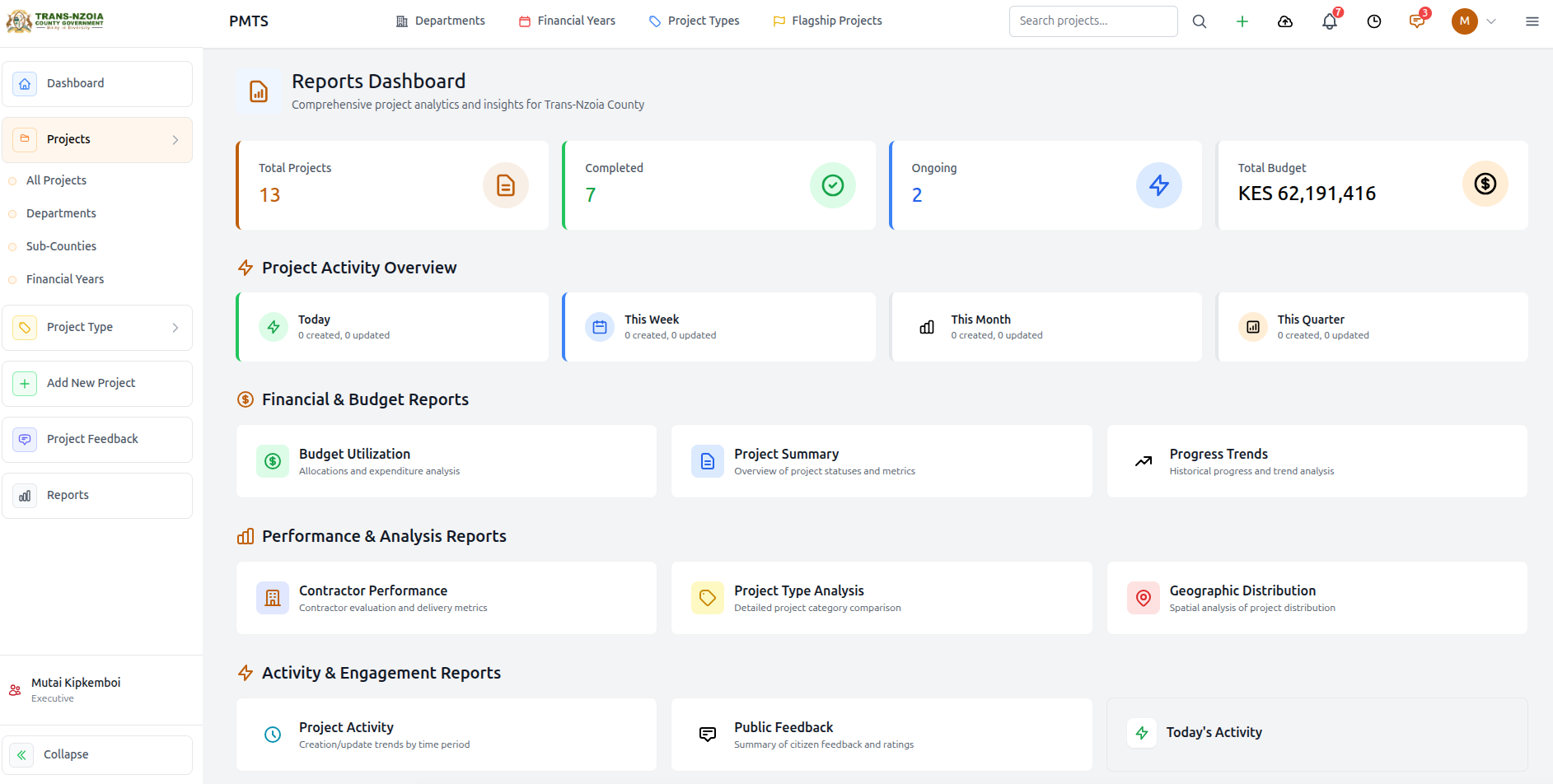Click the Project Activity clock icon
The width and height of the screenshot is (1553, 784).
(273, 735)
